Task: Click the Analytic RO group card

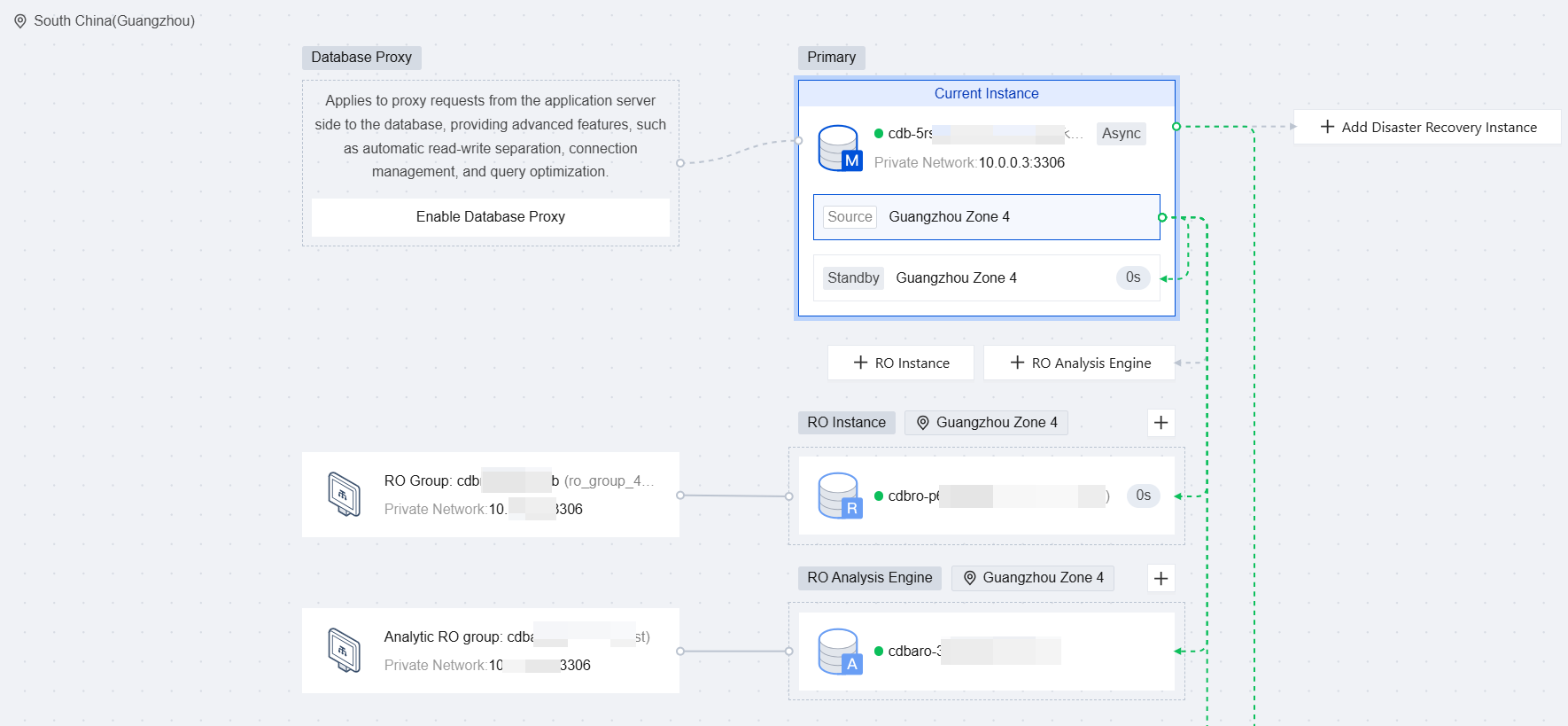Action: click(x=490, y=651)
